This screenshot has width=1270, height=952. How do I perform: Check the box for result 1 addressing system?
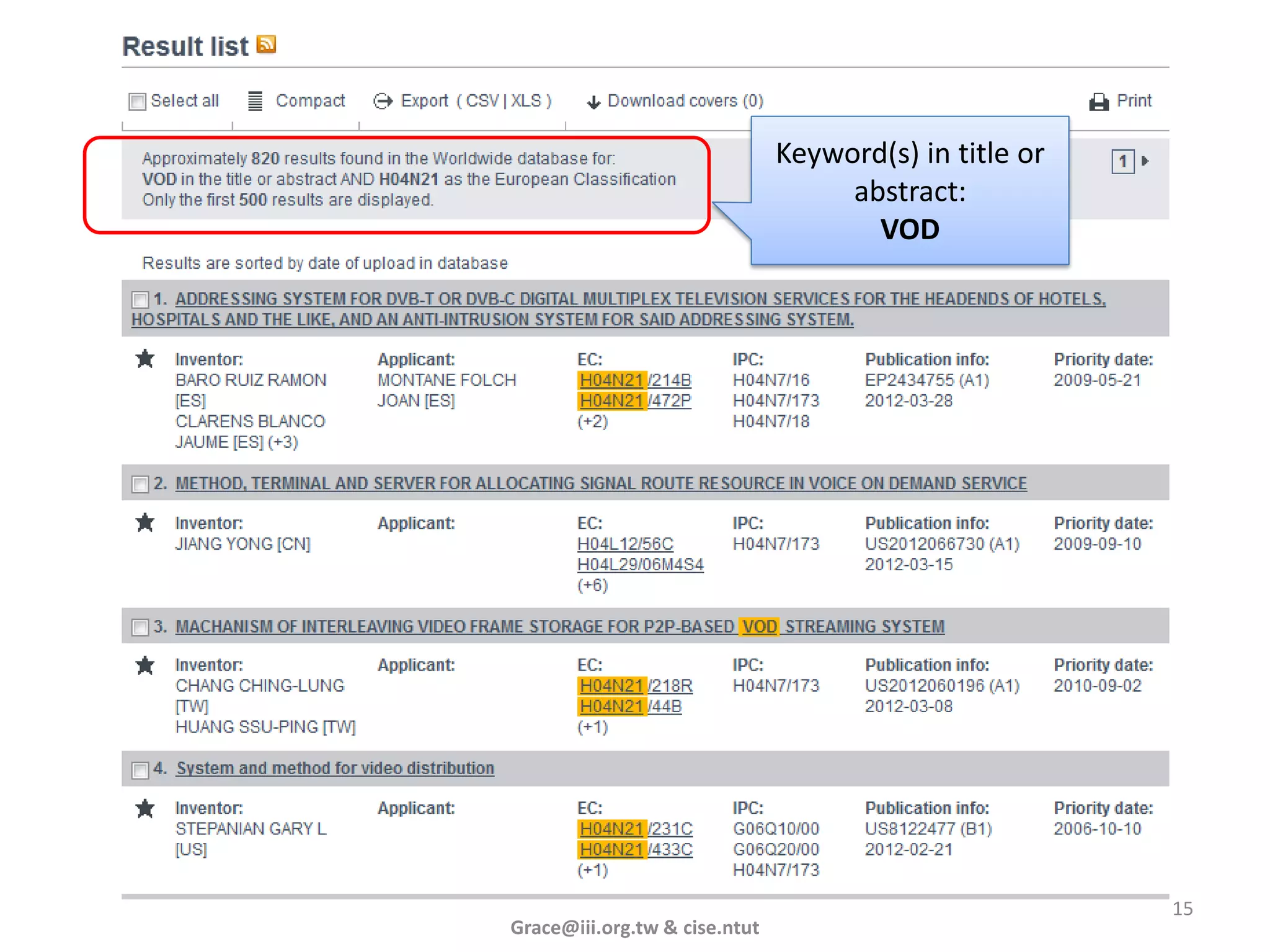(140, 300)
